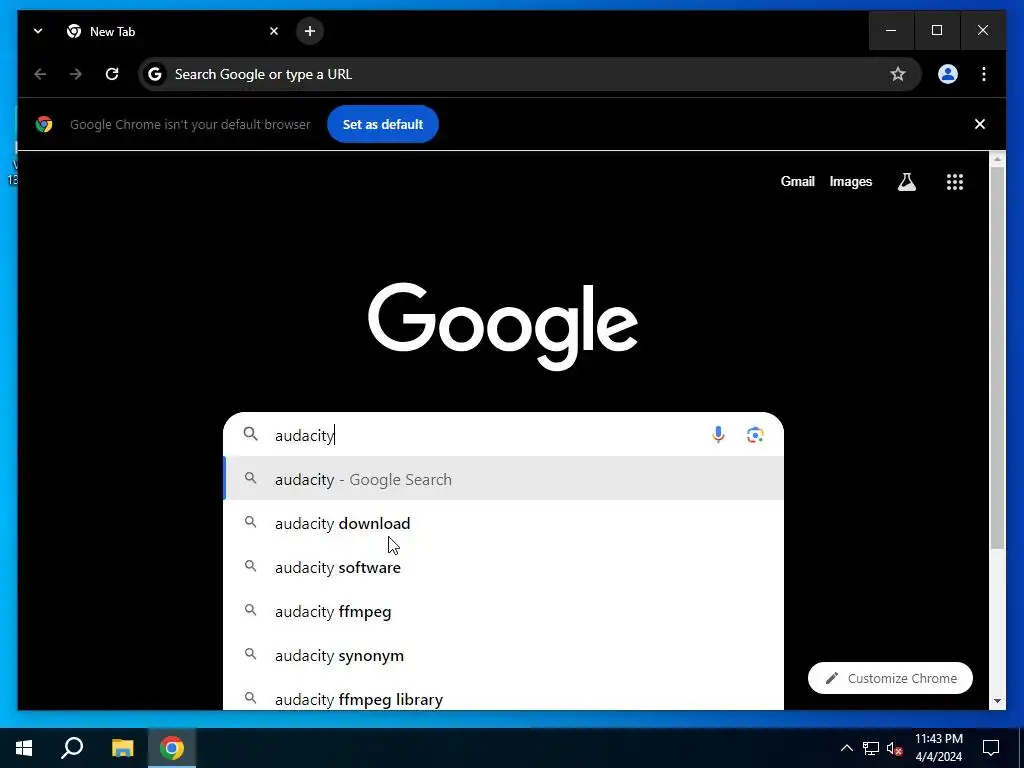The width and height of the screenshot is (1024, 768).
Task: Open the Gmail link
Action: tap(797, 182)
